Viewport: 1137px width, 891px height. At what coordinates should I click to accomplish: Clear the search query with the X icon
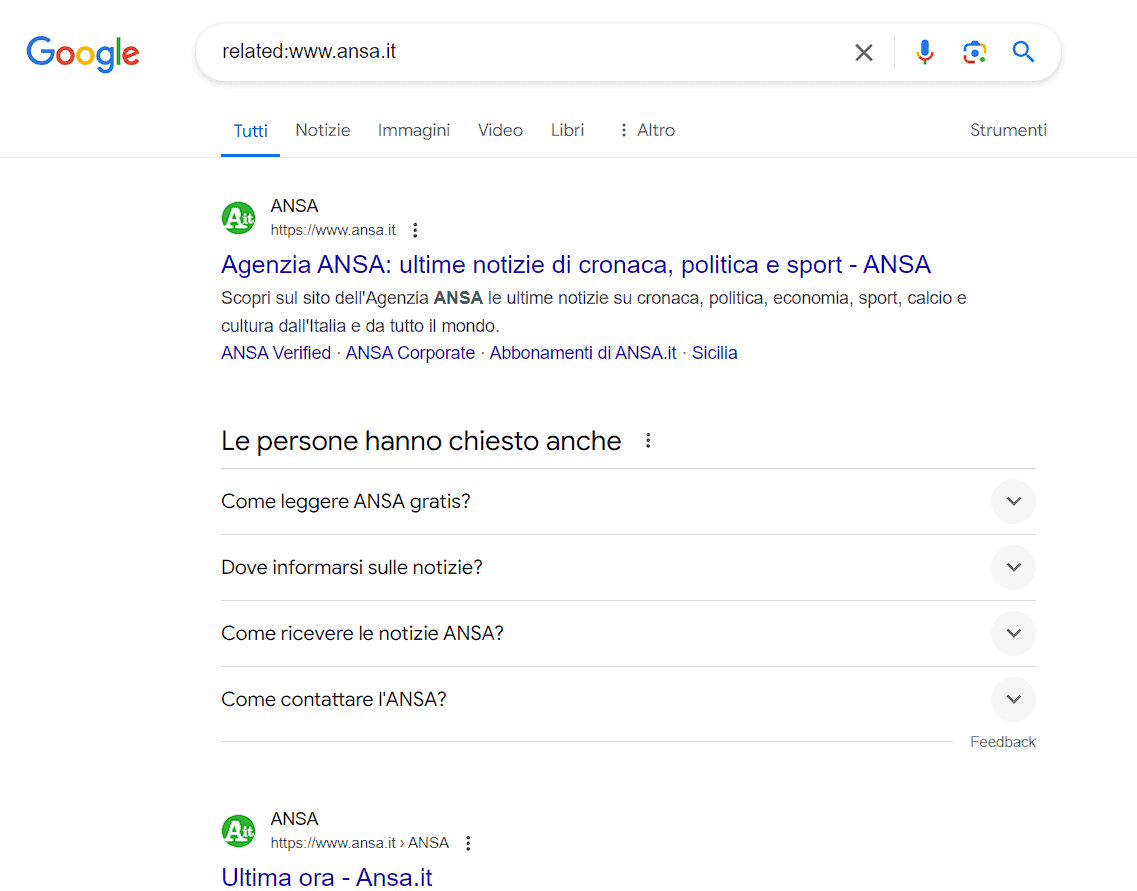863,52
